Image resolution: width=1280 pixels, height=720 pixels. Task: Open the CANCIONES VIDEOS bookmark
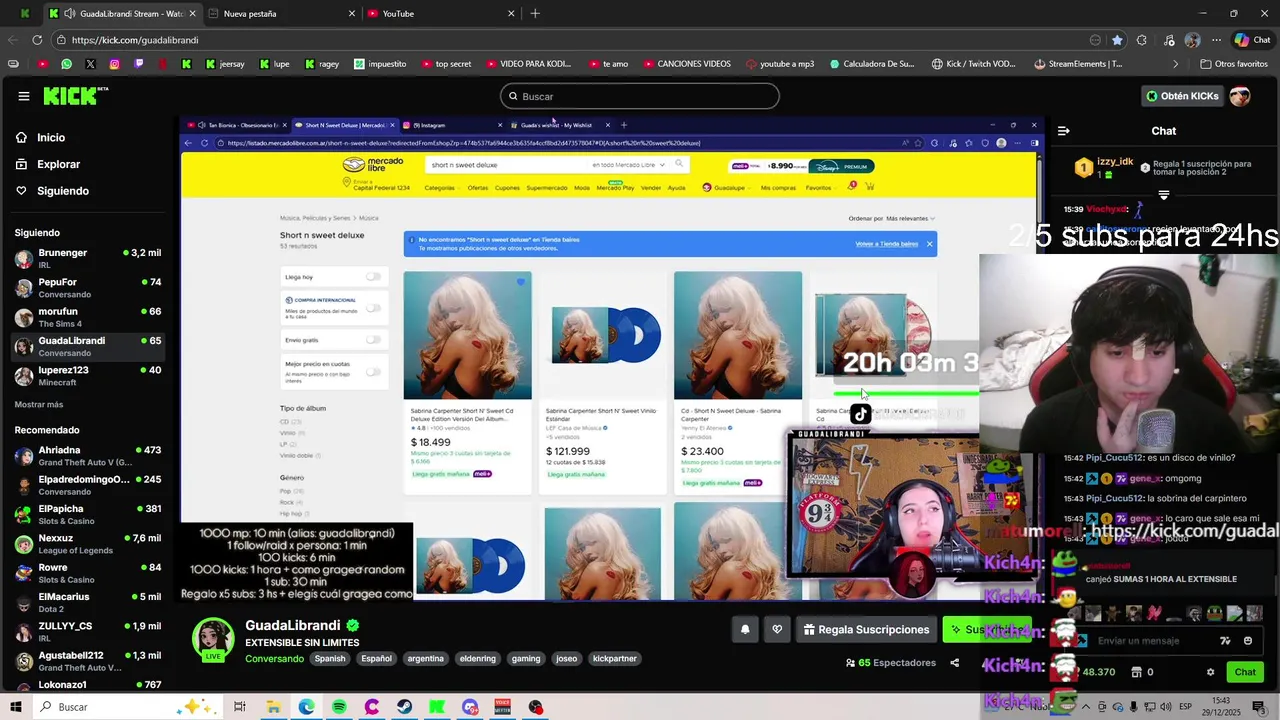point(686,64)
